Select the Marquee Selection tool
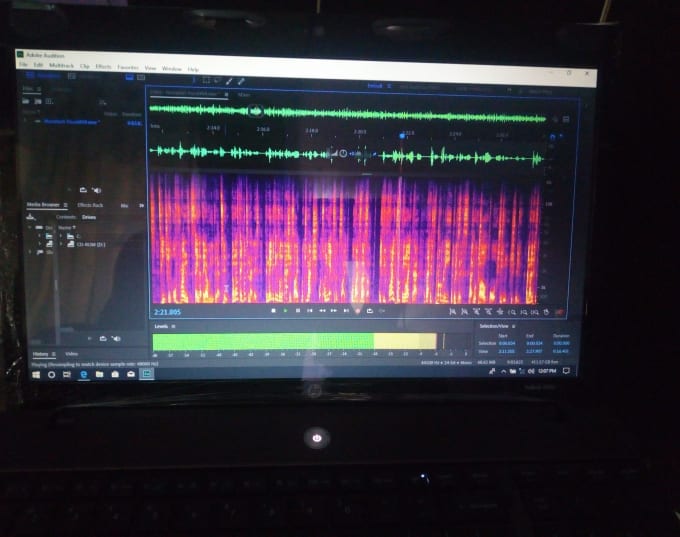This screenshot has width=680, height=537. (206, 80)
